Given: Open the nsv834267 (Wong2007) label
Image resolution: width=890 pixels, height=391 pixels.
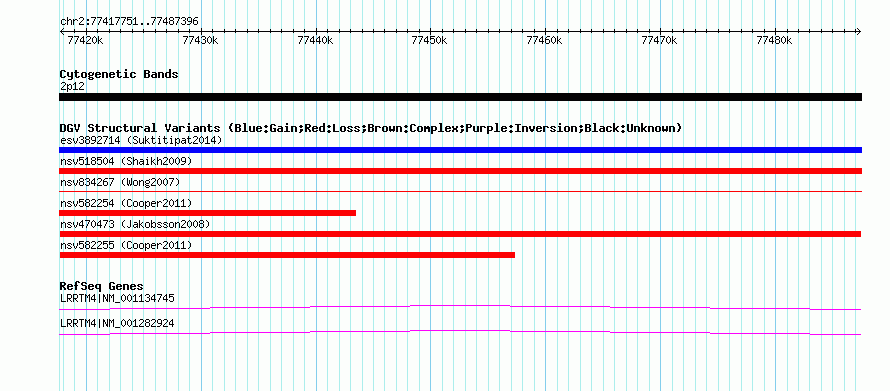Looking at the screenshot, I should tap(120, 182).
